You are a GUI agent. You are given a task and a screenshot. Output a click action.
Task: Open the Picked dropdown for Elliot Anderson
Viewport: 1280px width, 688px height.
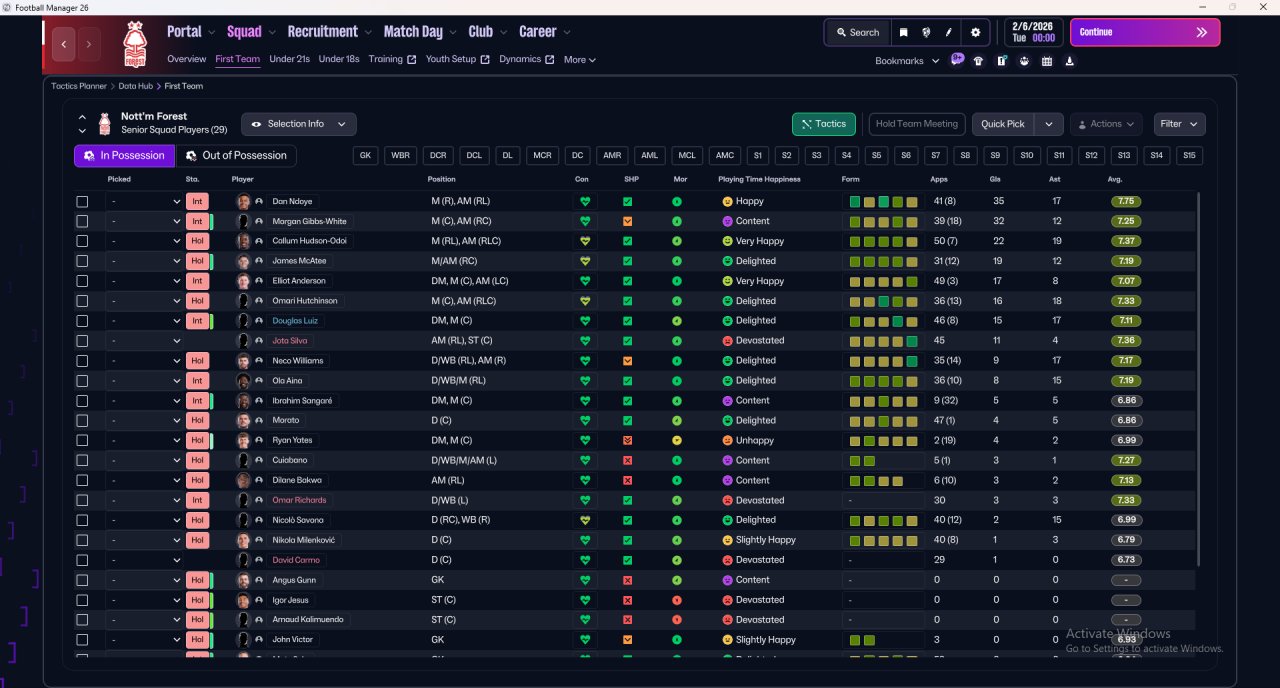144,281
